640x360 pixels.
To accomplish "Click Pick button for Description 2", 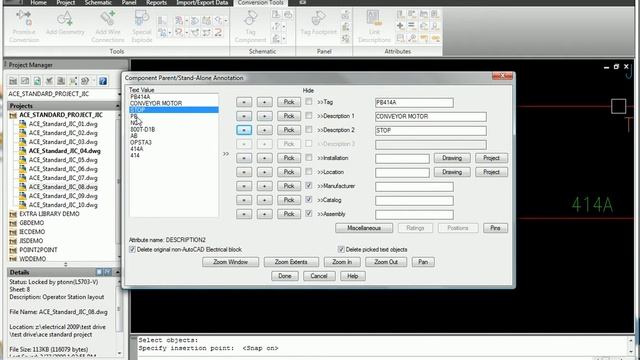I will point(289,130).
